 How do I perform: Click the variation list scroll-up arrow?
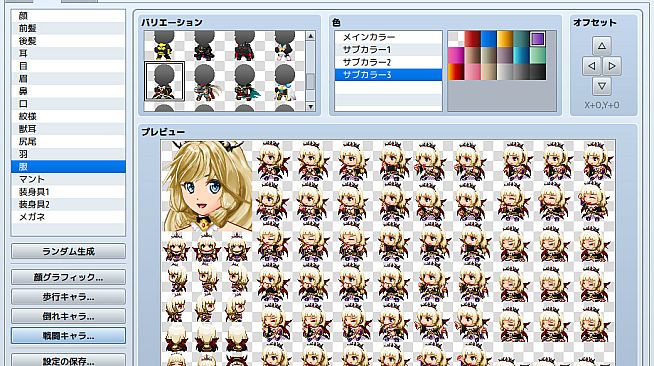[x=310, y=36]
